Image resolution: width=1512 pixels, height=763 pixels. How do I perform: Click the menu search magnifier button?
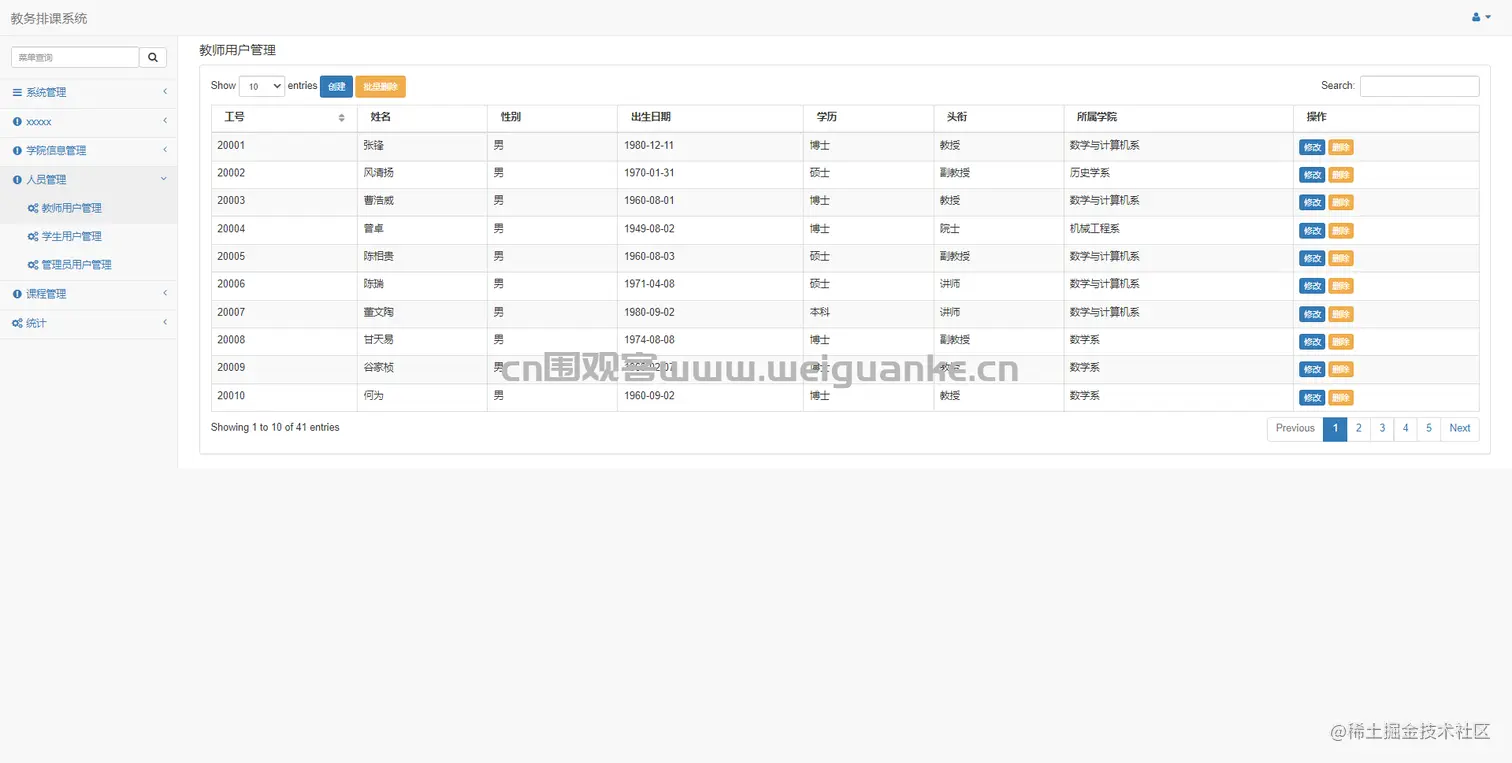point(153,57)
